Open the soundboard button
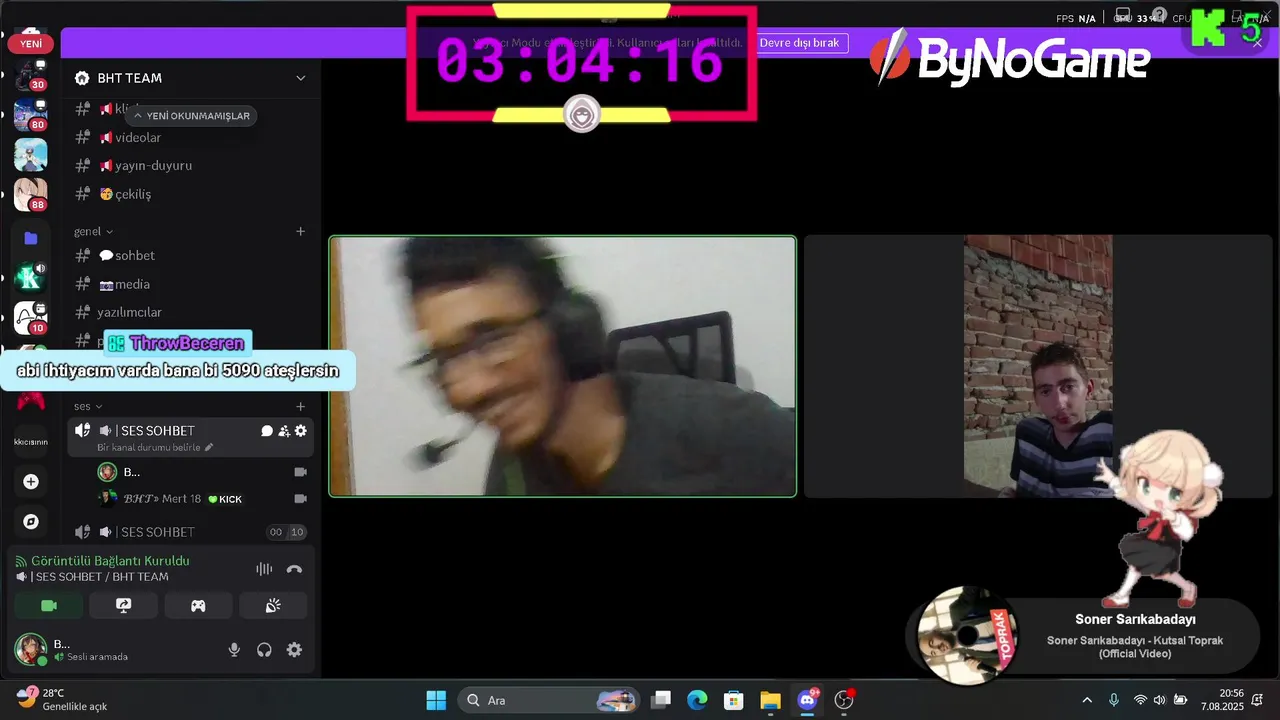This screenshot has width=1280, height=720. (x=273, y=606)
